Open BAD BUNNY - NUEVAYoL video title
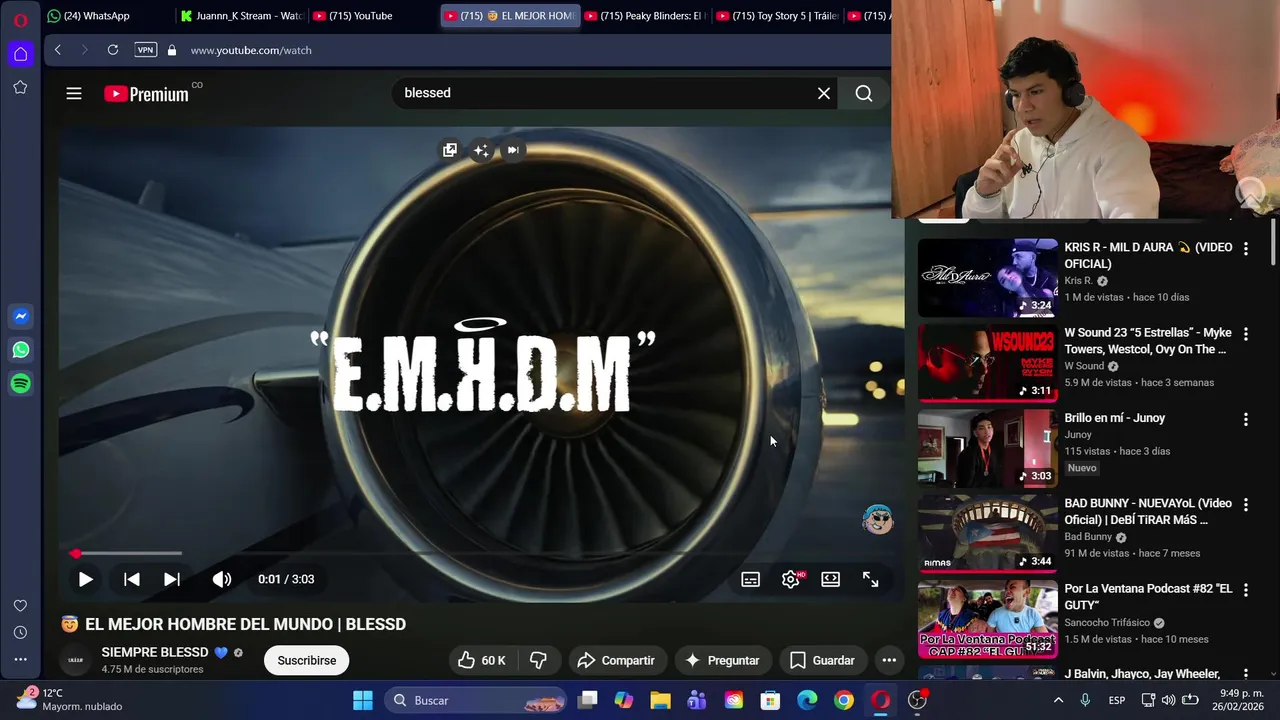Screen dimensions: 1280x720 click(1148, 512)
